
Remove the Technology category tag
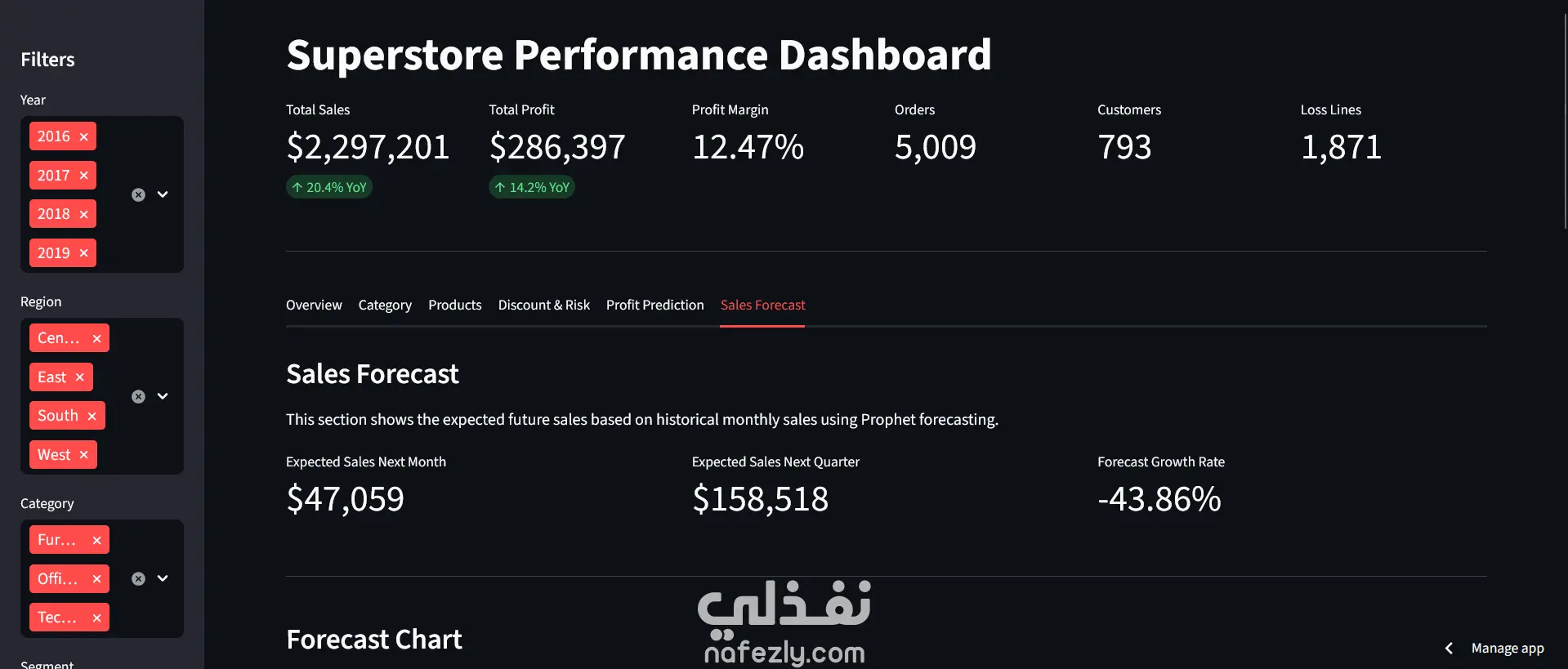pos(96,618)
